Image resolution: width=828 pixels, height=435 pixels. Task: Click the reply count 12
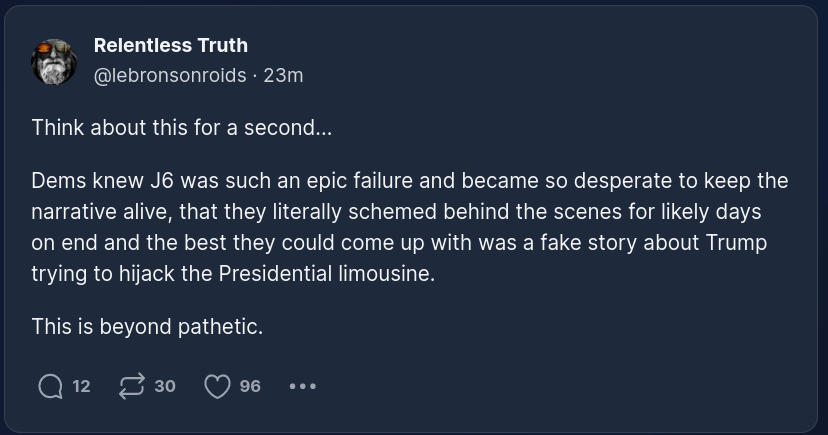81,386
